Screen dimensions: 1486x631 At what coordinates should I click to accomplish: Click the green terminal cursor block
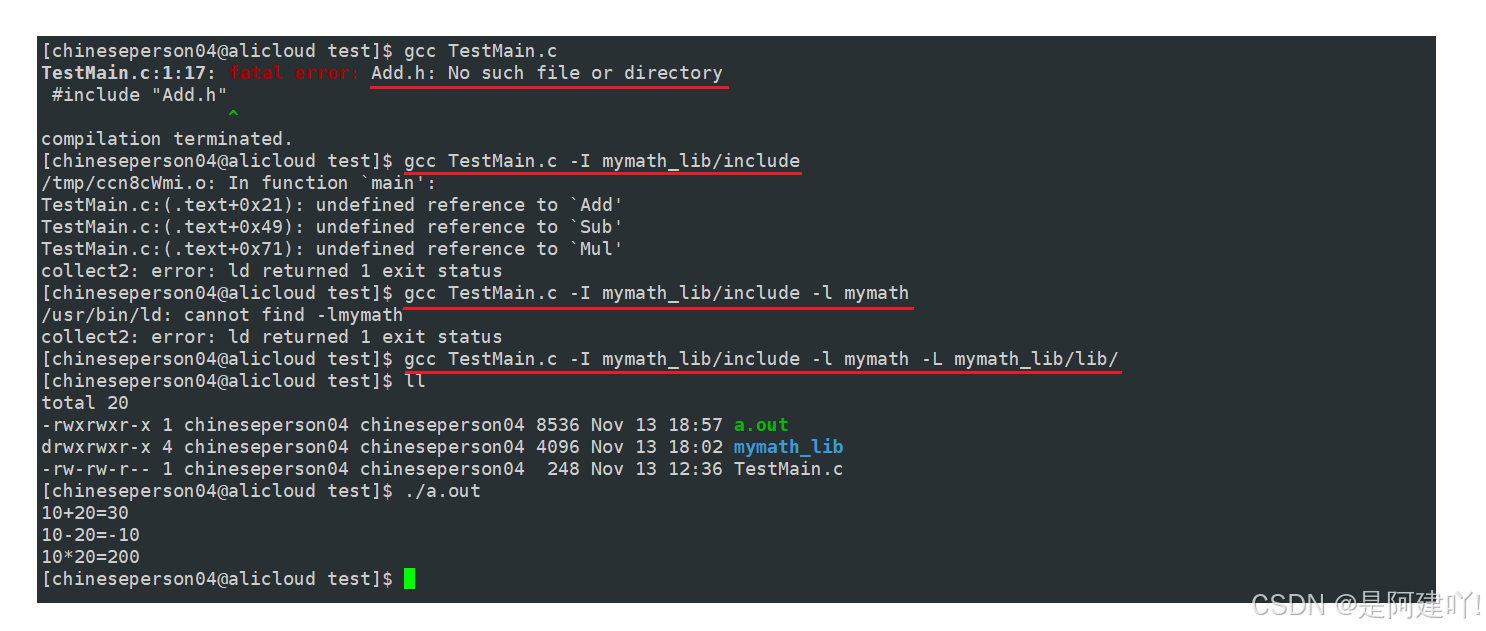pos(409,579)
